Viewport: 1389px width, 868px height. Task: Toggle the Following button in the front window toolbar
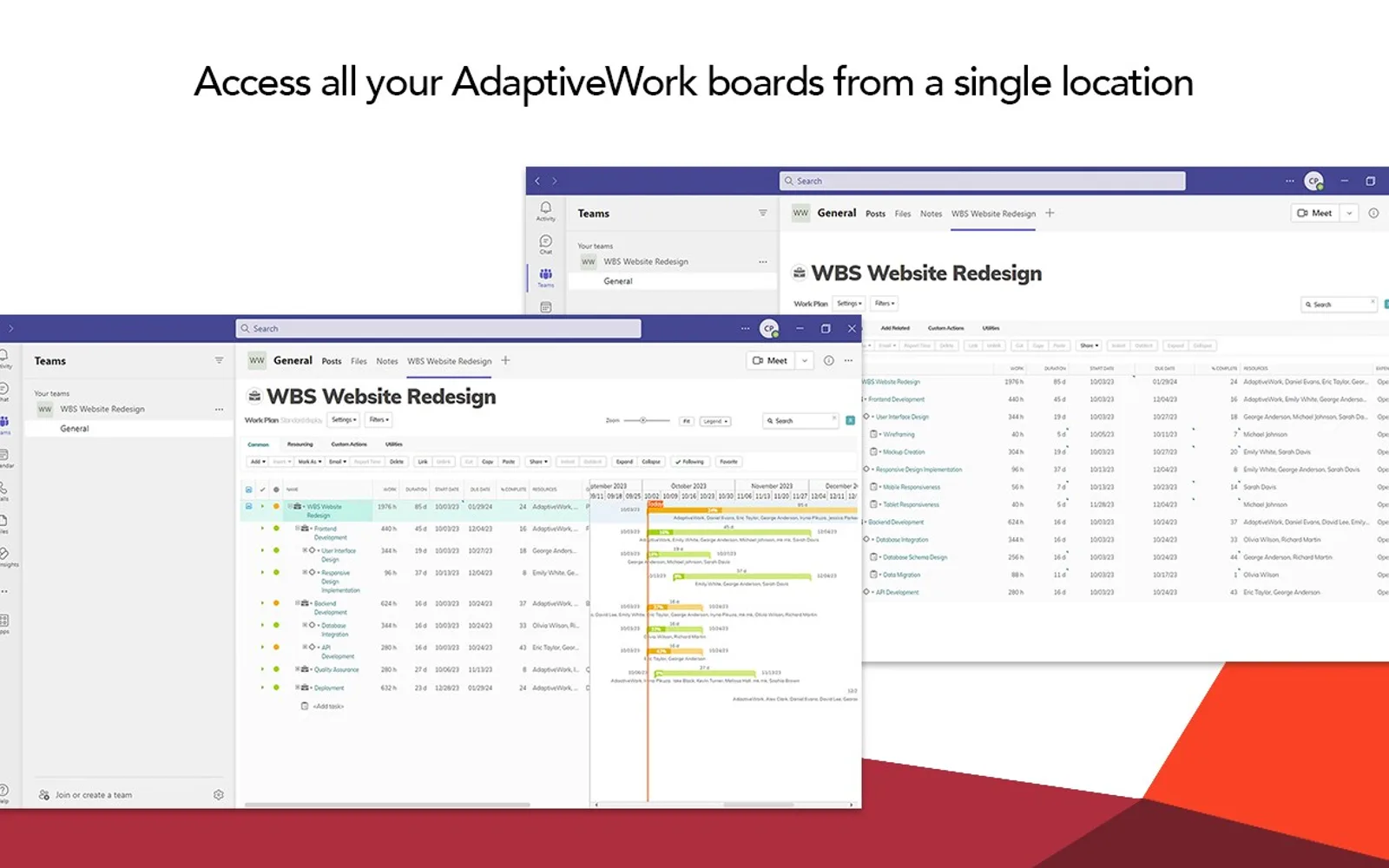(690, 462)
